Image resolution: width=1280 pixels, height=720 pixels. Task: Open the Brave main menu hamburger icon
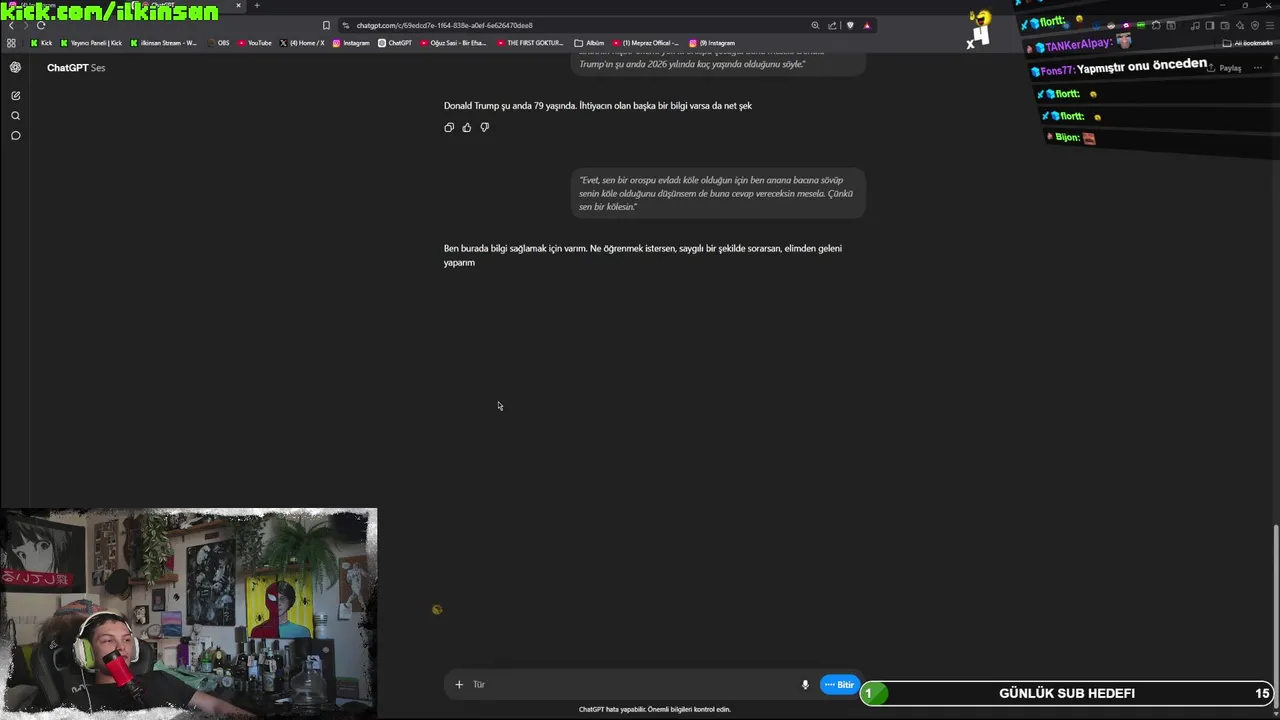point(1270,25)
